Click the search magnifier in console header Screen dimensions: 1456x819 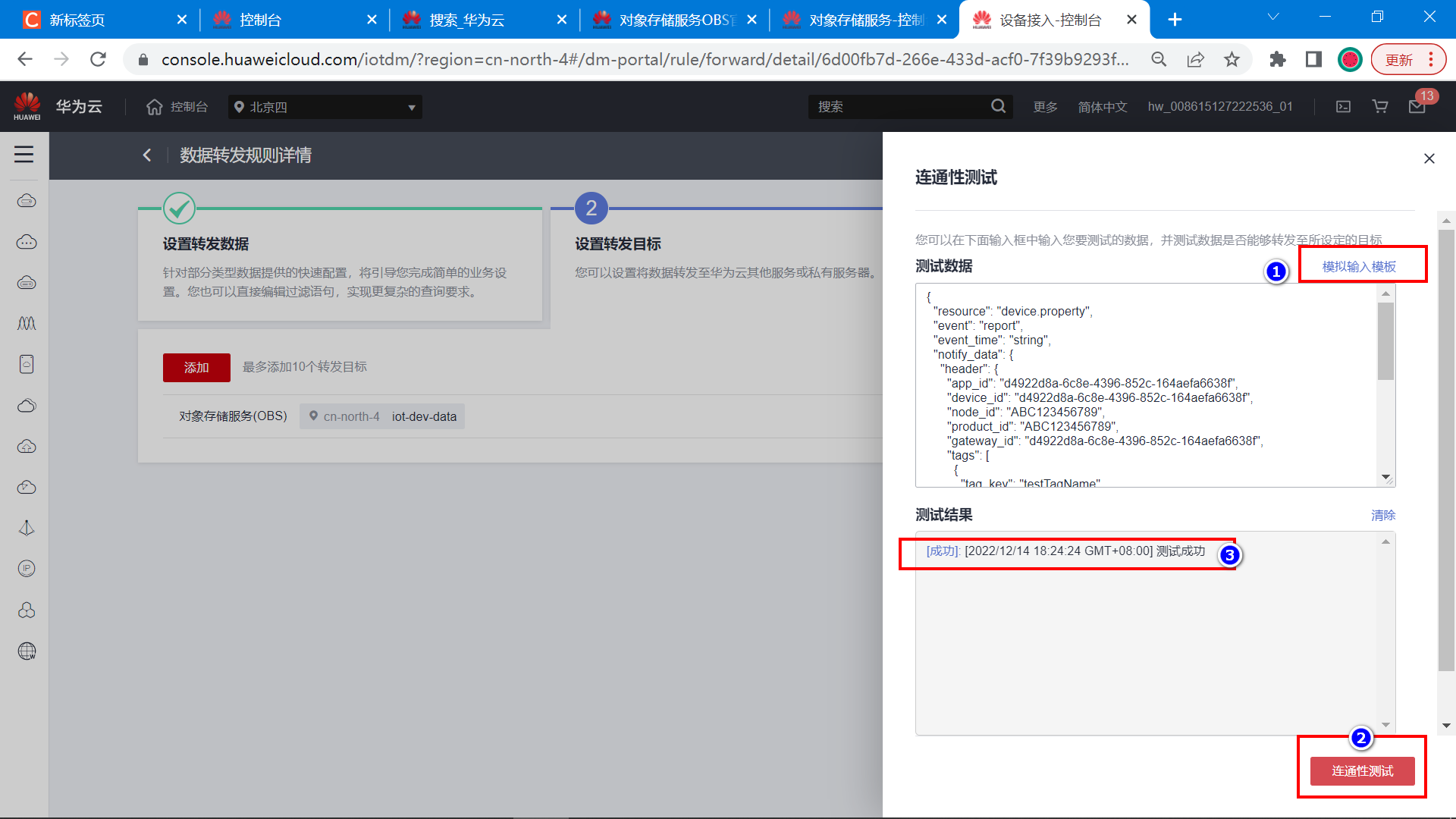pos(998,107)
